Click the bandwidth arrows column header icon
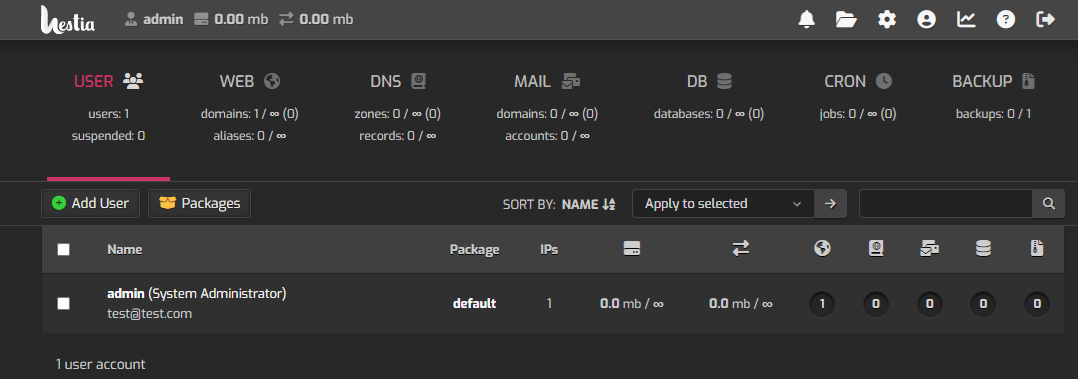The image size is (1078, 379). point(740,249)
